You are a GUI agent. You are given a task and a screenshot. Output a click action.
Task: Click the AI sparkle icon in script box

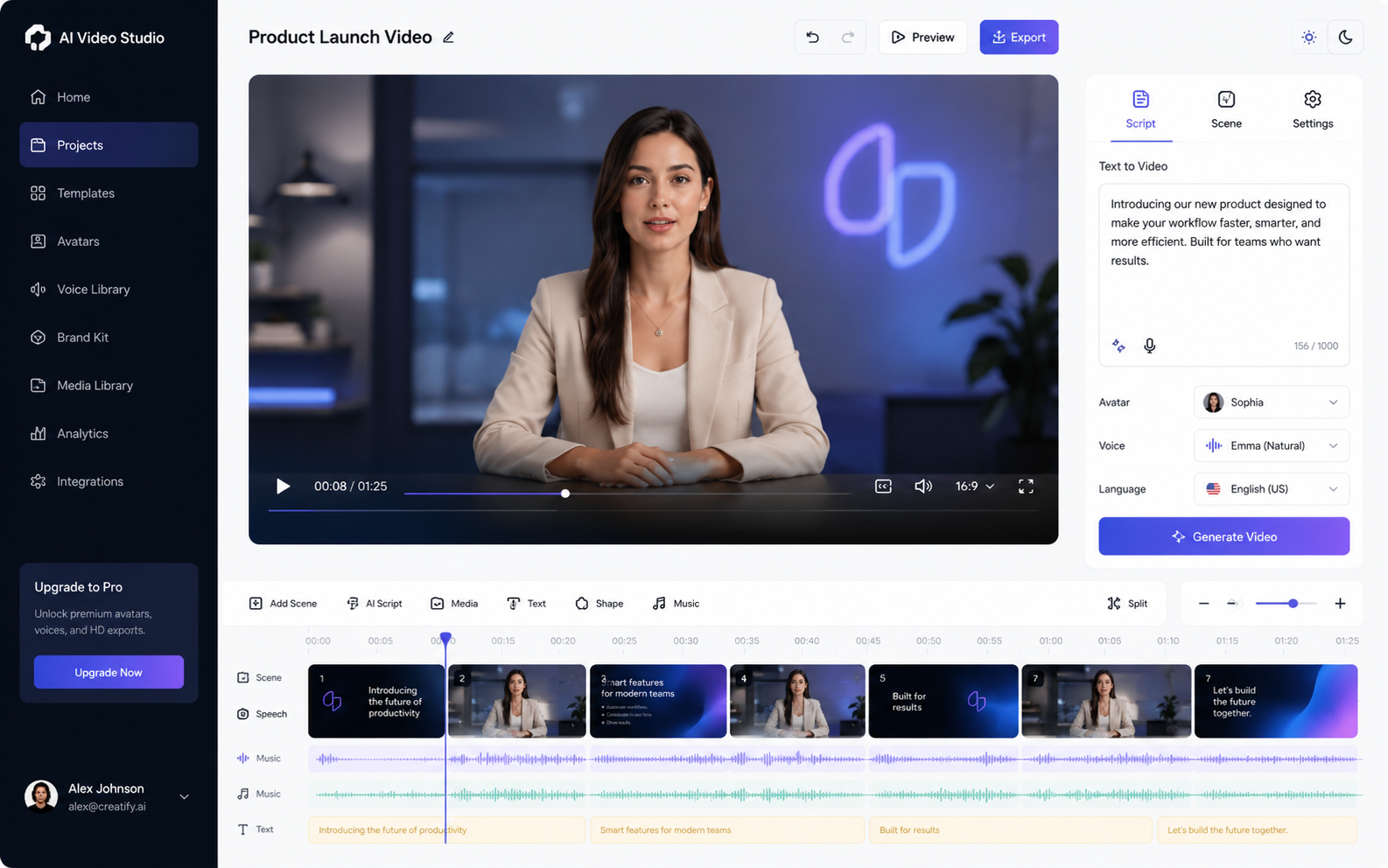pos(1118,346)
